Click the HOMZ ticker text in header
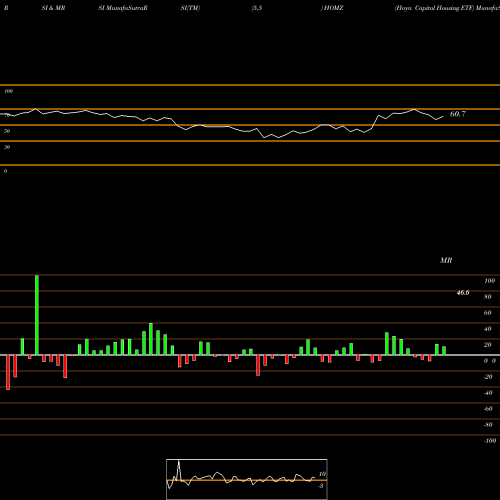The height and width of the screenshot is (500, 500). [x=333, y=8]
